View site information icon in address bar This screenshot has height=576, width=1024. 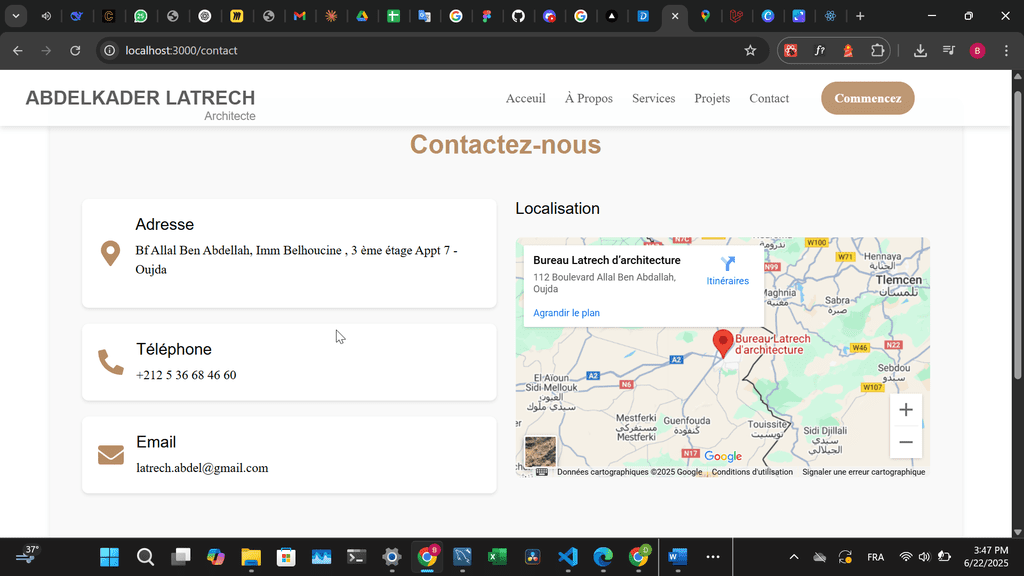(x=110, y=50)
